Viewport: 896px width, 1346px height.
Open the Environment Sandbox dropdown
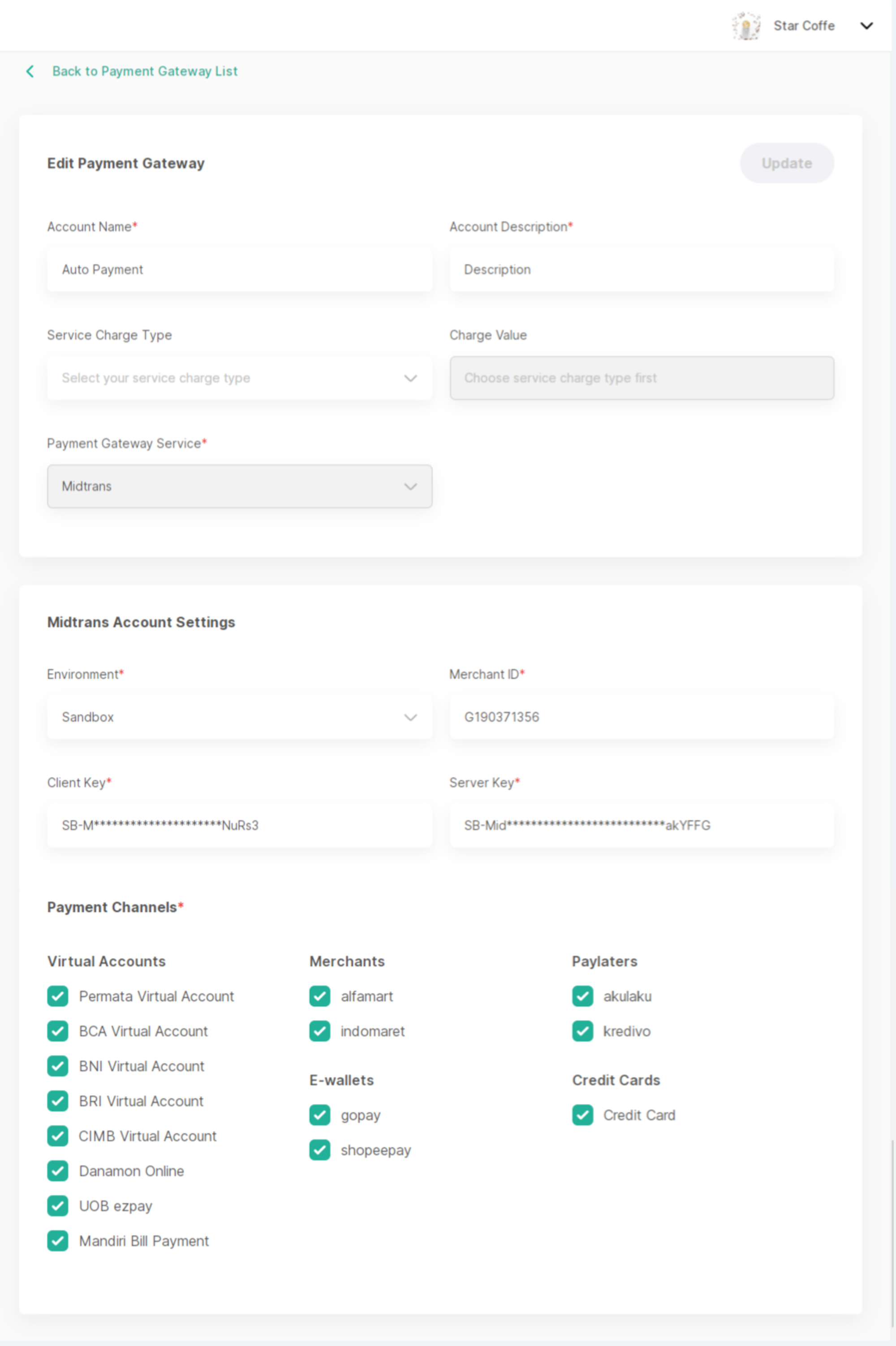tap(239, 717)
